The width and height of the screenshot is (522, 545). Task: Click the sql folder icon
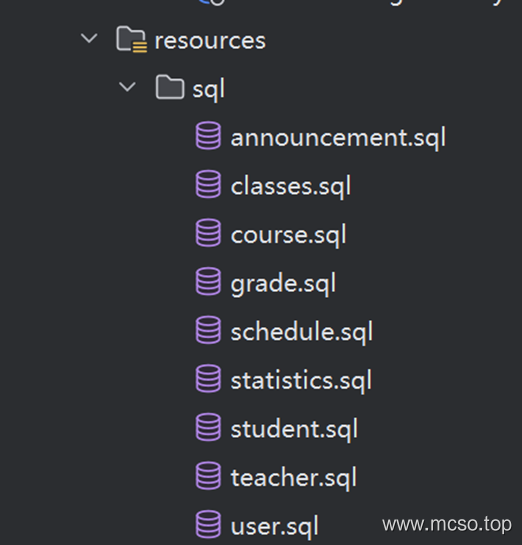point(170,87)
